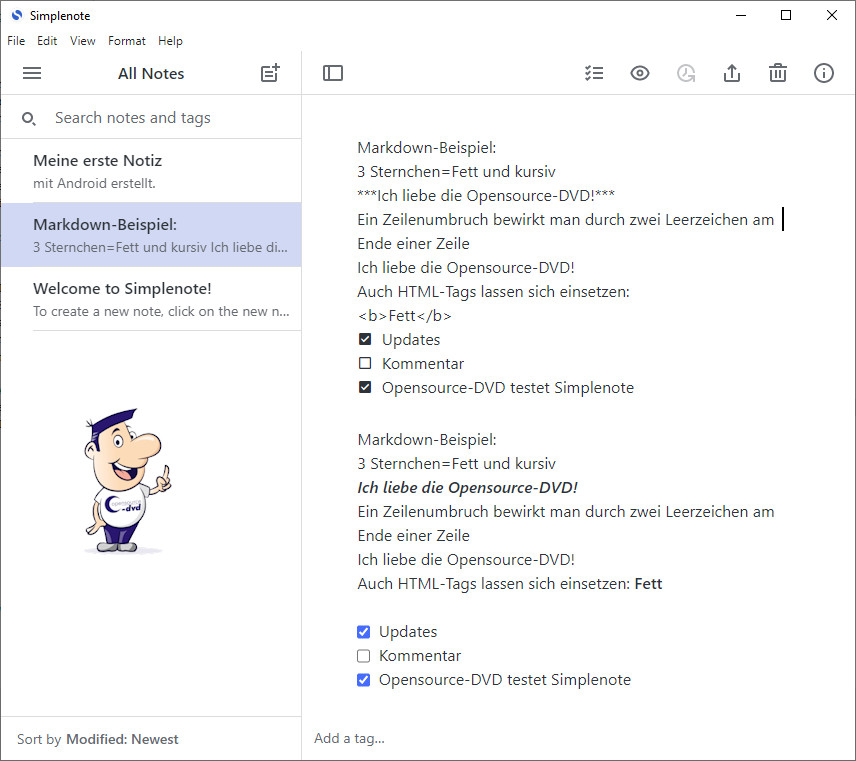Image resolution: width=856 pixels, height=761 pixels.
Task: Check the rendered Kommentar checkbox
Action: pos(364,656)
